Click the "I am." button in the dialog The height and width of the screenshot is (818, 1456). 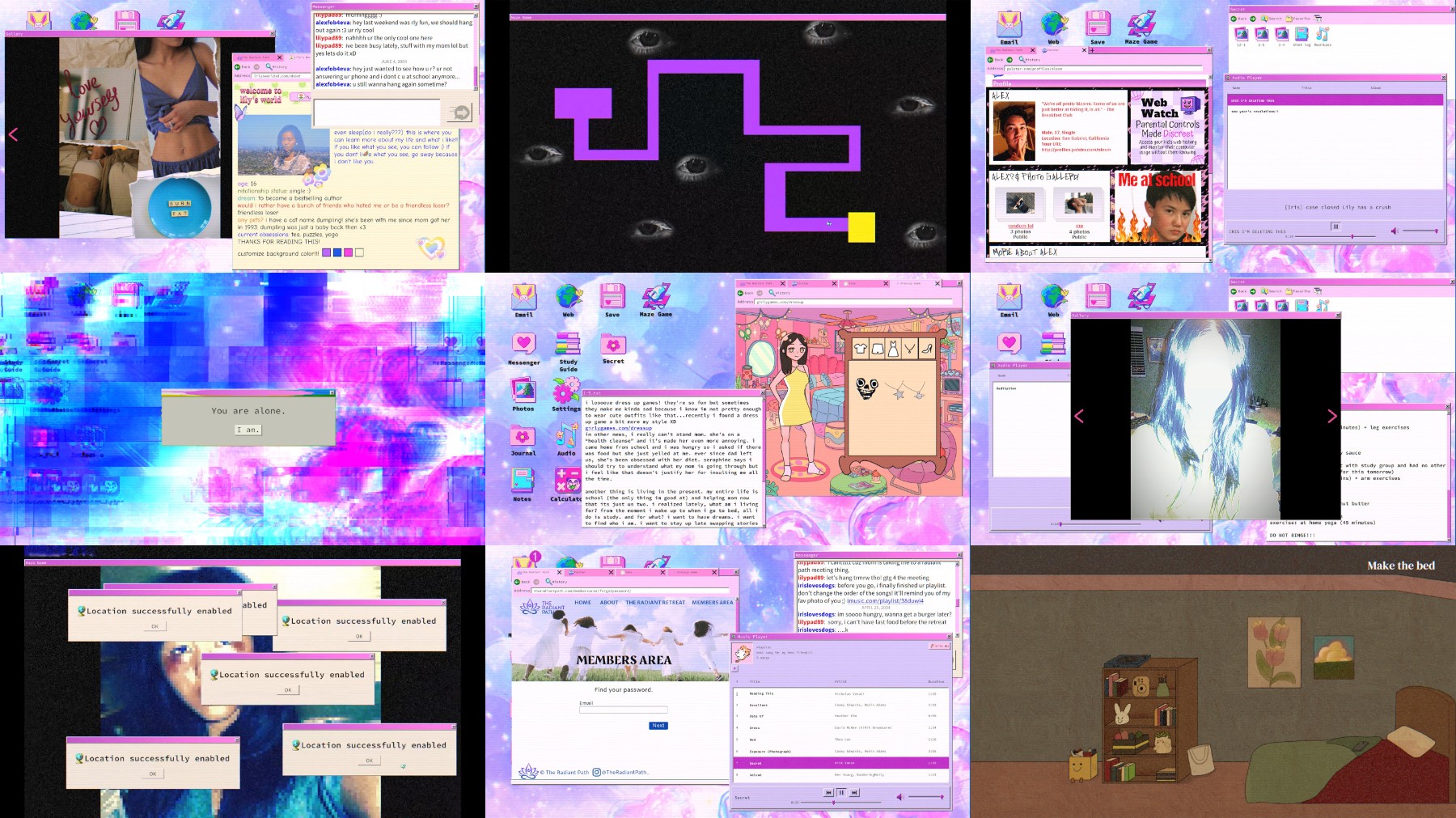[248, 430]
